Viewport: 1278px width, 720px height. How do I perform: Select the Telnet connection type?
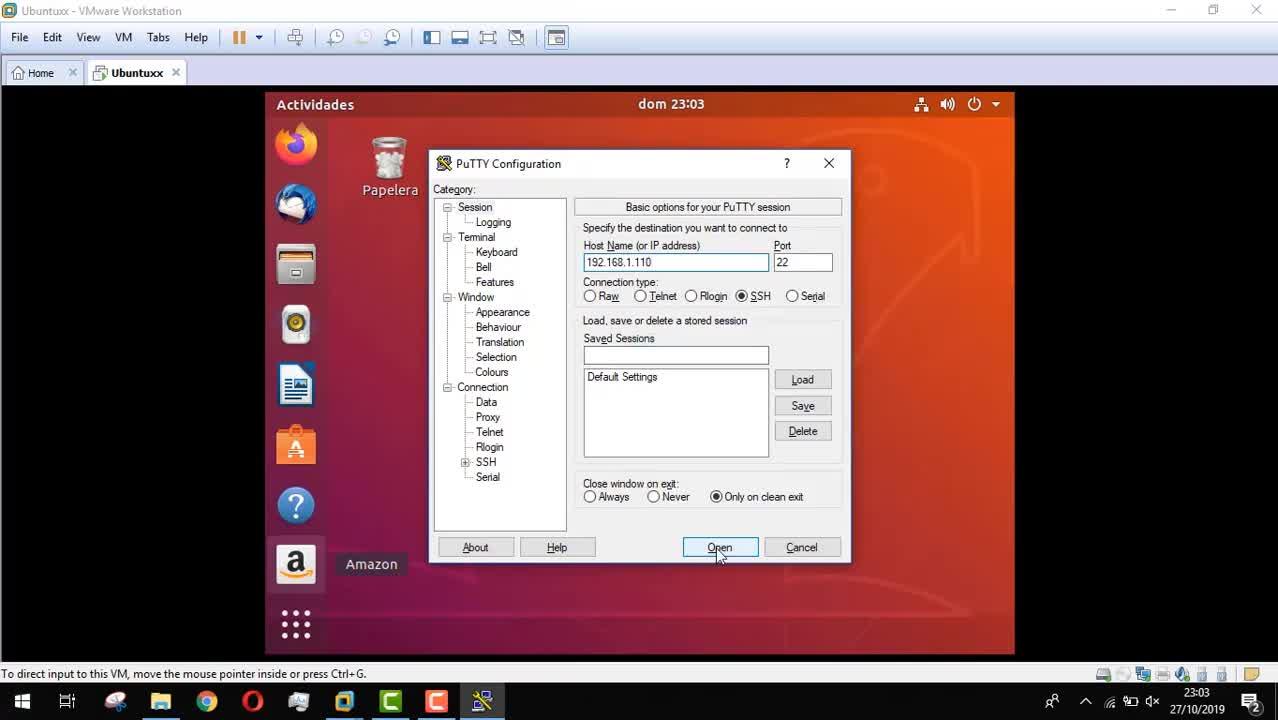click(641, 297)
